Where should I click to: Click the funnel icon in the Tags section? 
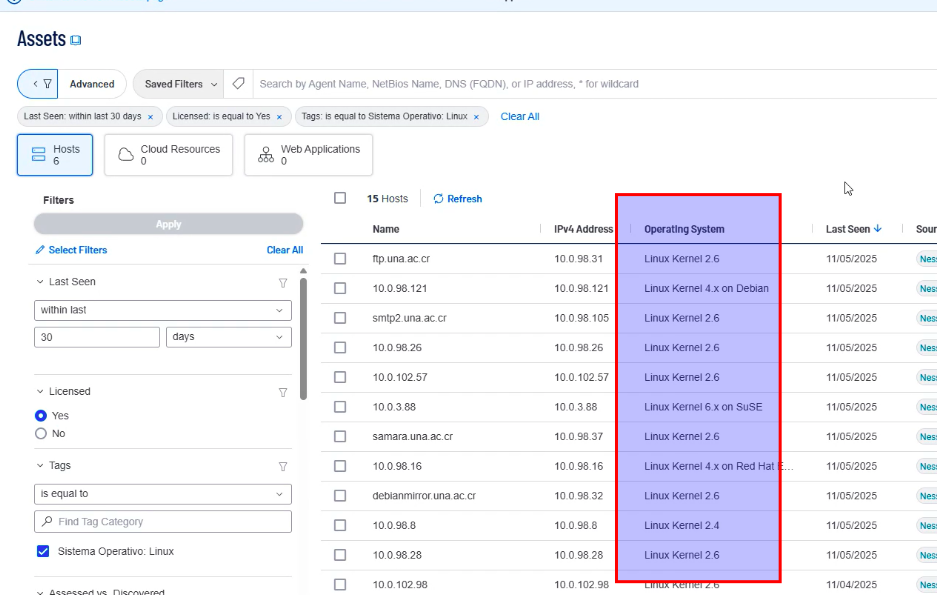tap(283, 466)
